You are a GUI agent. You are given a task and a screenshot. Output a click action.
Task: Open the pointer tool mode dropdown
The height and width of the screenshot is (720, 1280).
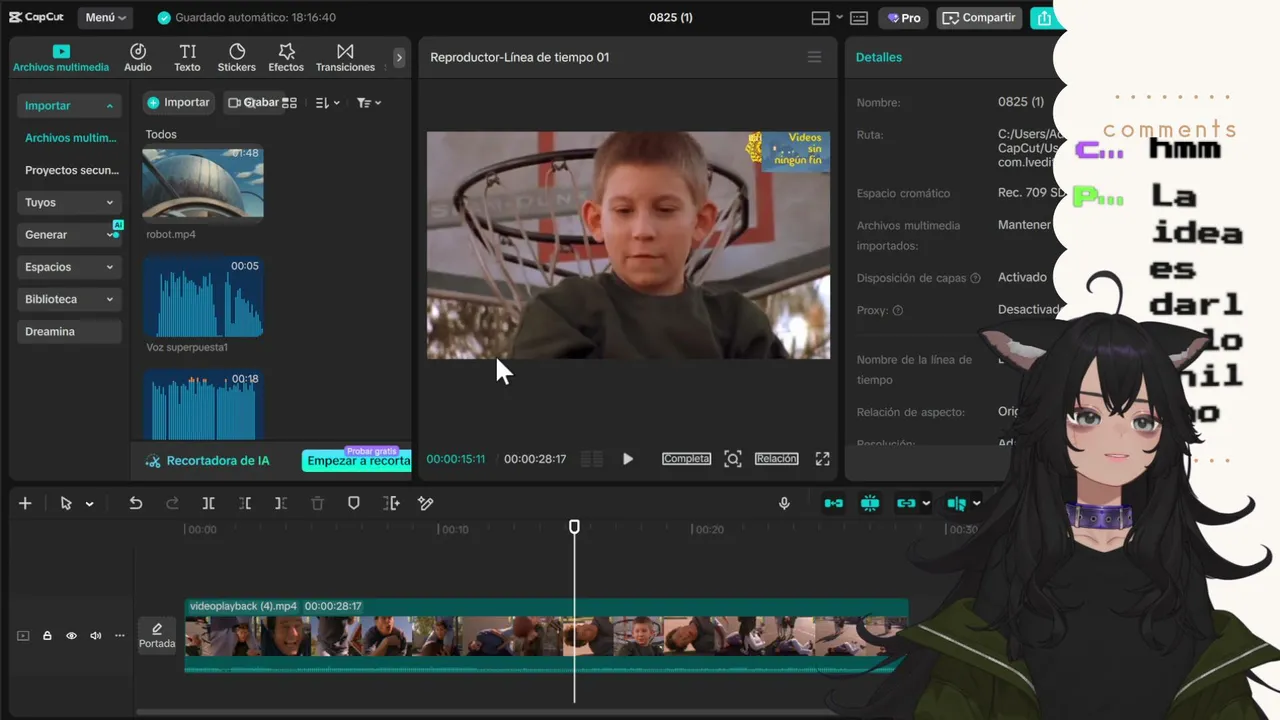pos(89,504)
